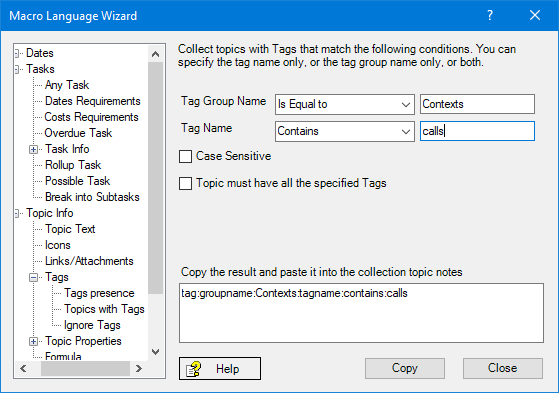
Task: Select Dates Requirements tree item
Action: (93, 101)
